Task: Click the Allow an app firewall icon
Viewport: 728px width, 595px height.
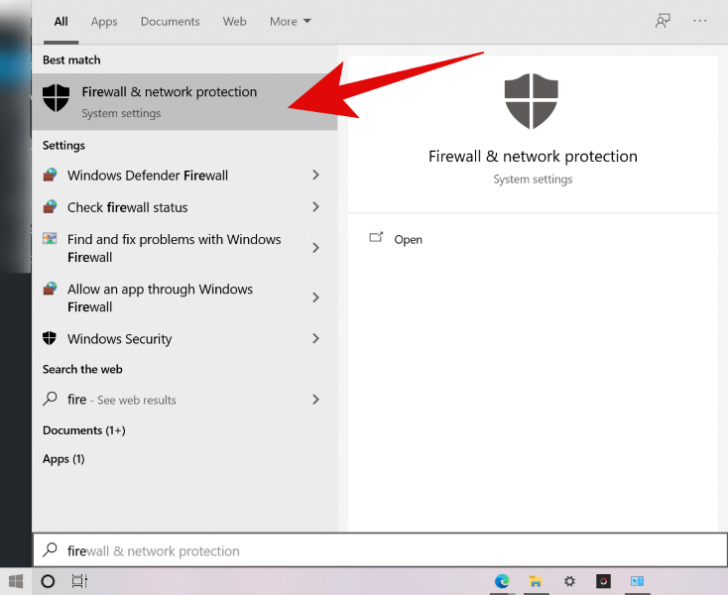Action: (50, 289)
